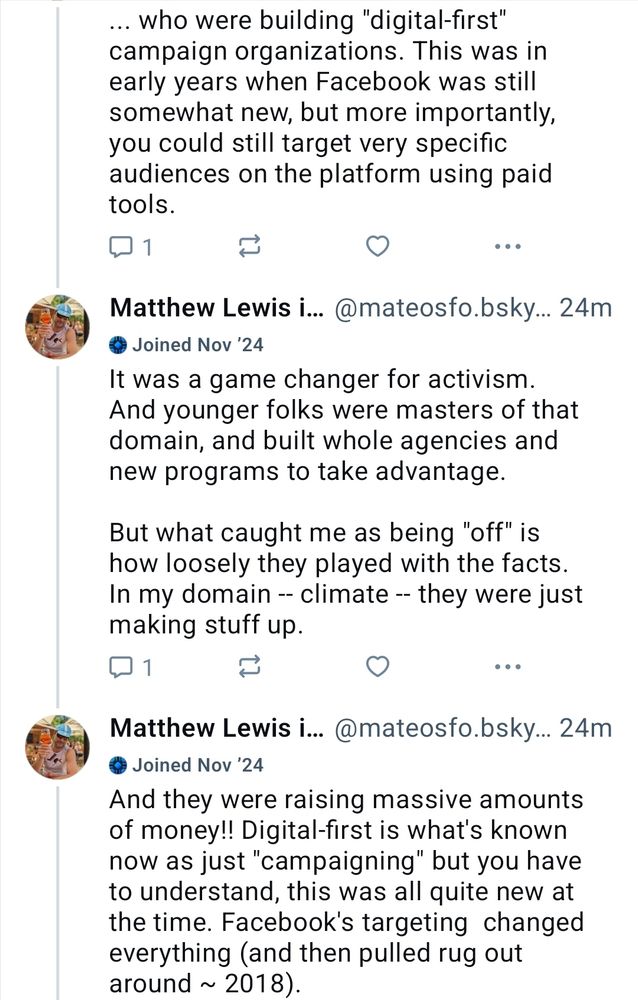
Task: Like the "making stuff up" climate post
Action: click(x=377, y=666)
